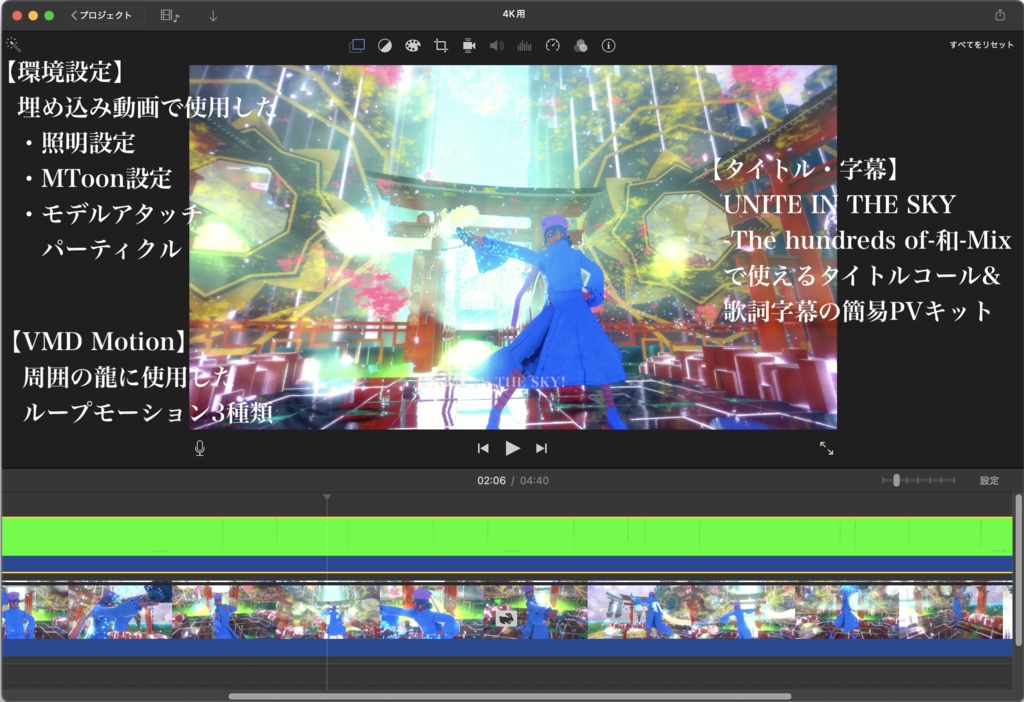Screen dimensions: 1024x702
Task: Select the Crop tool
Action: (439, 45)
